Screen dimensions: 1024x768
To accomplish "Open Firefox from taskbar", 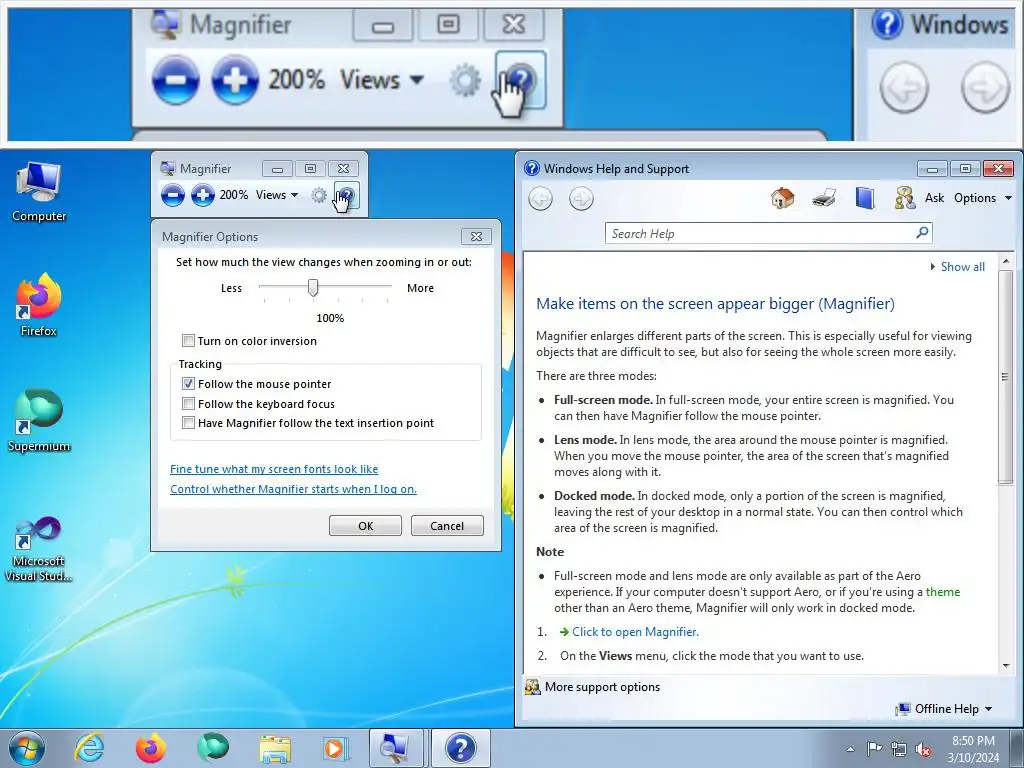I will coord(151,748).
